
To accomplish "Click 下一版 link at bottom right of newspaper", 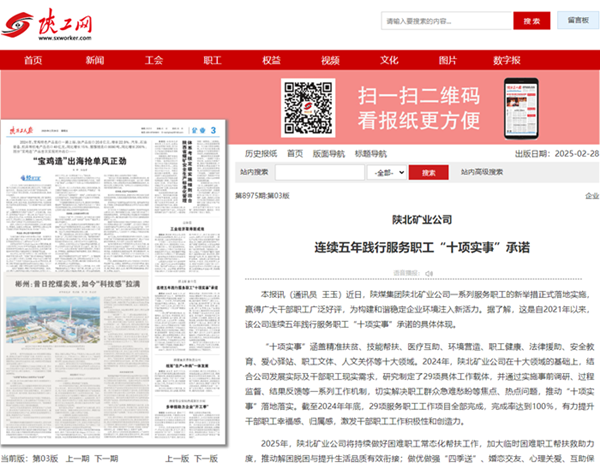I will click(206, 457).
